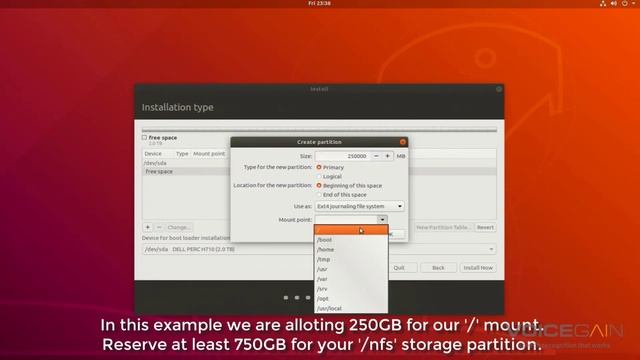Screen dimensions: 640x360
Task: Choose /var from mount point list
Action: click(351, 279)
